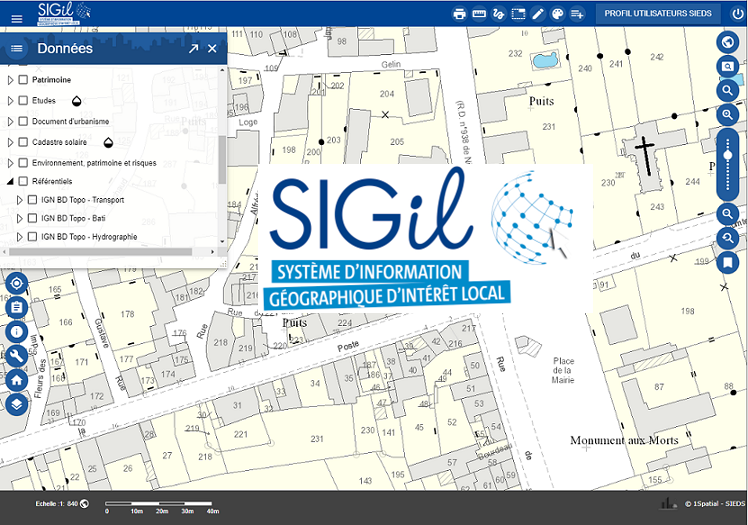Click opacity drop icon next to Cadastre solaire
This screenshot has width=748, height=525.
point(108,142)
